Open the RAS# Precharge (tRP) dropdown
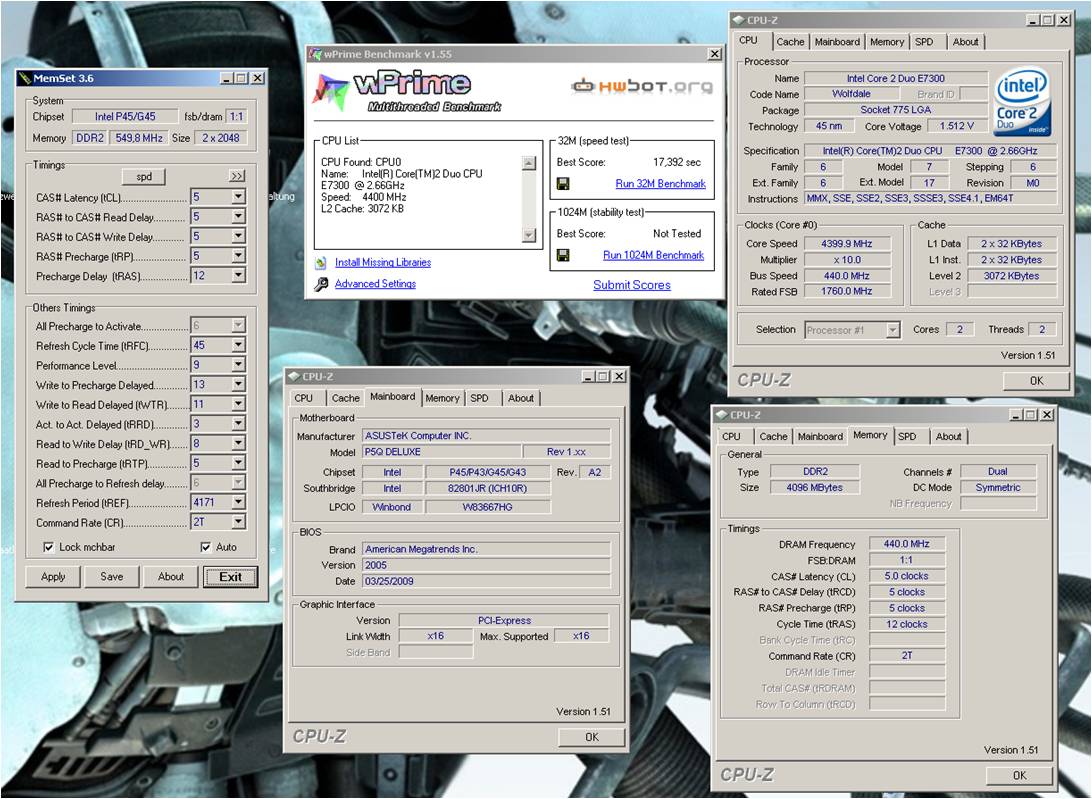This screenshot has height=799, width=1092. click(238, 256)
